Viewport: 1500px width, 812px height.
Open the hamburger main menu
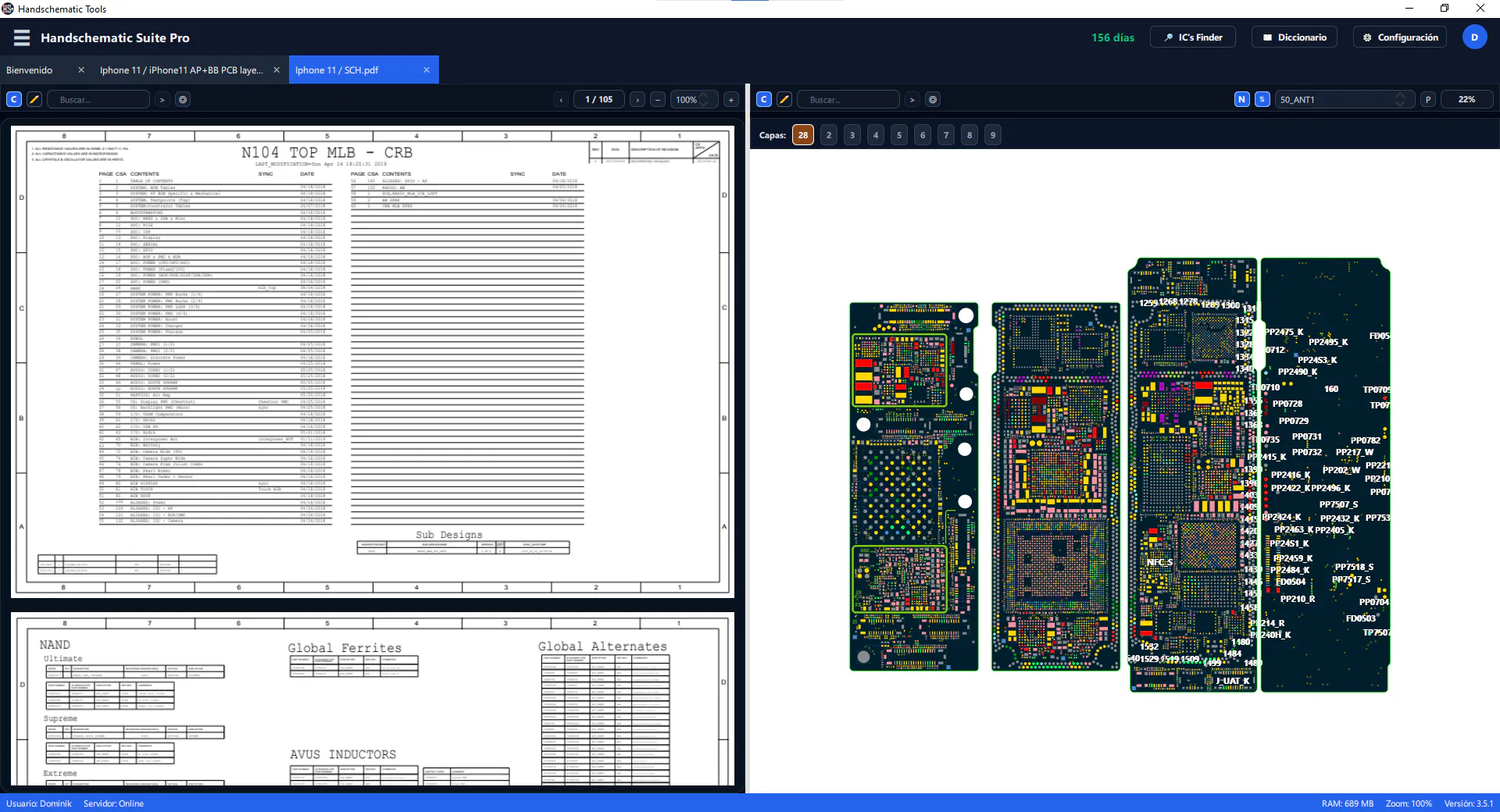pos(22,37)
